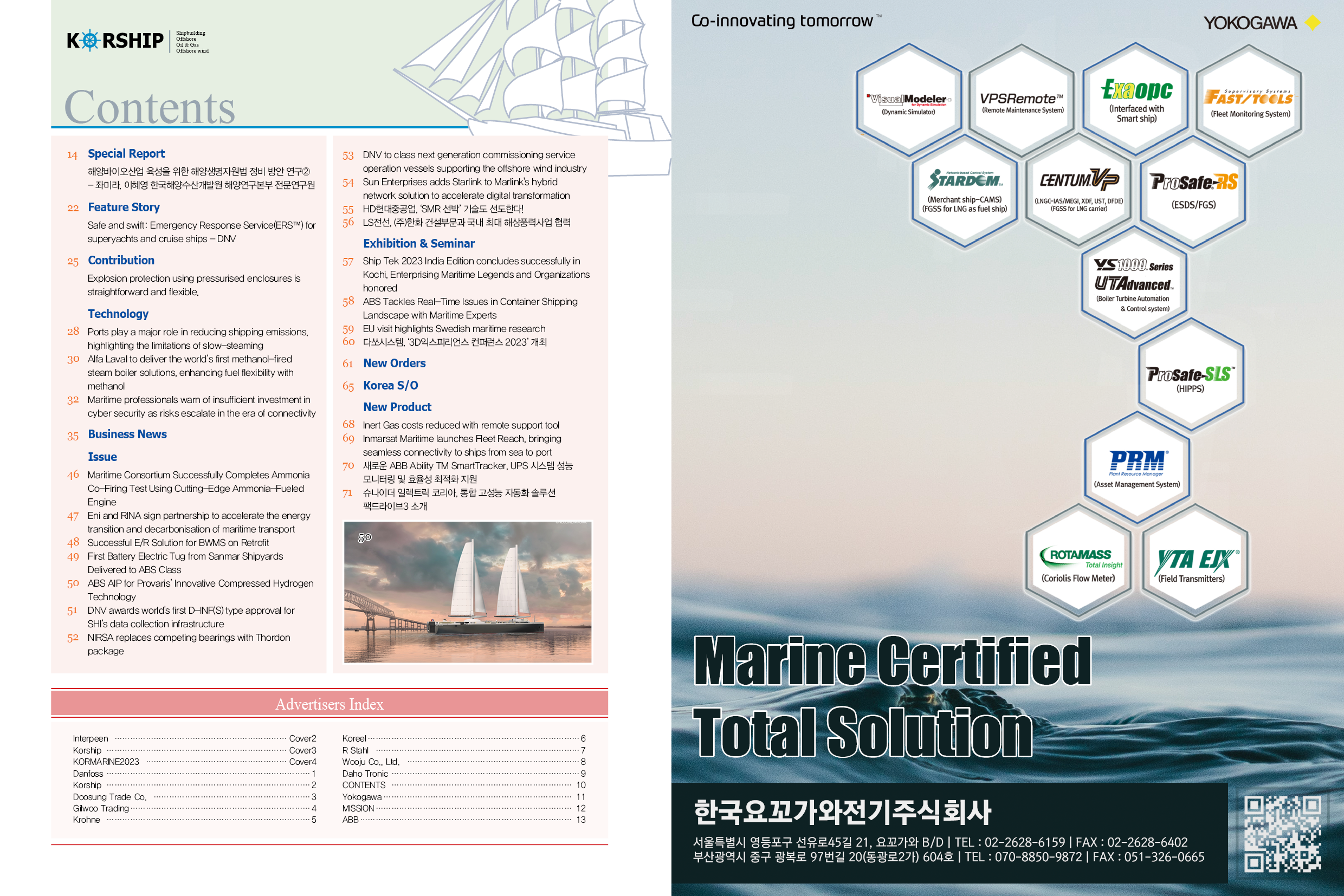Viewport: 1344px width, 896px height.
Task: Click the Exhibition & Seminar heading
Action: coord(419,243)
